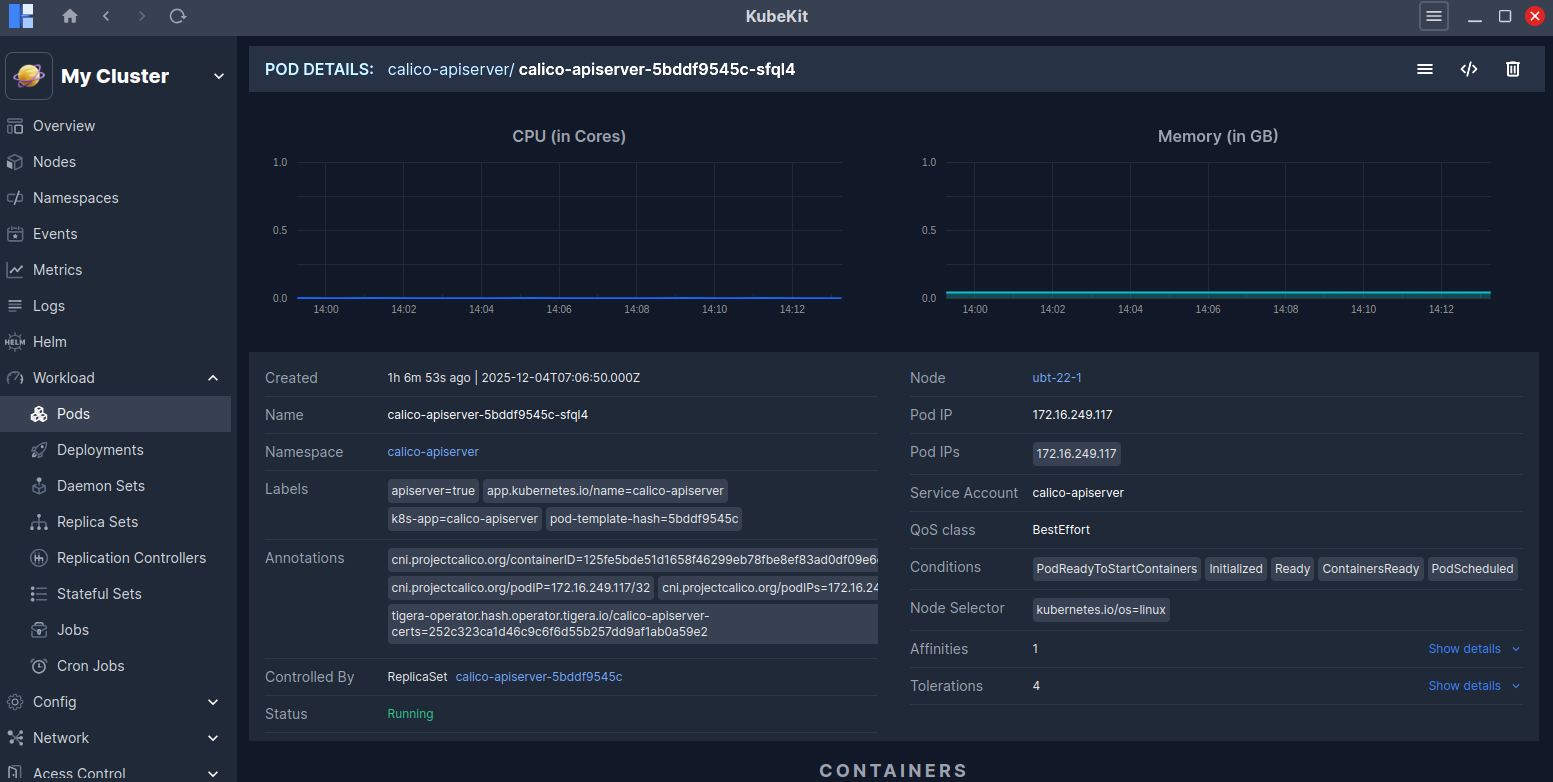This screenshot has height=782, width=1553.
Task: Show details for Affinities
Action: click(1473, 649)
